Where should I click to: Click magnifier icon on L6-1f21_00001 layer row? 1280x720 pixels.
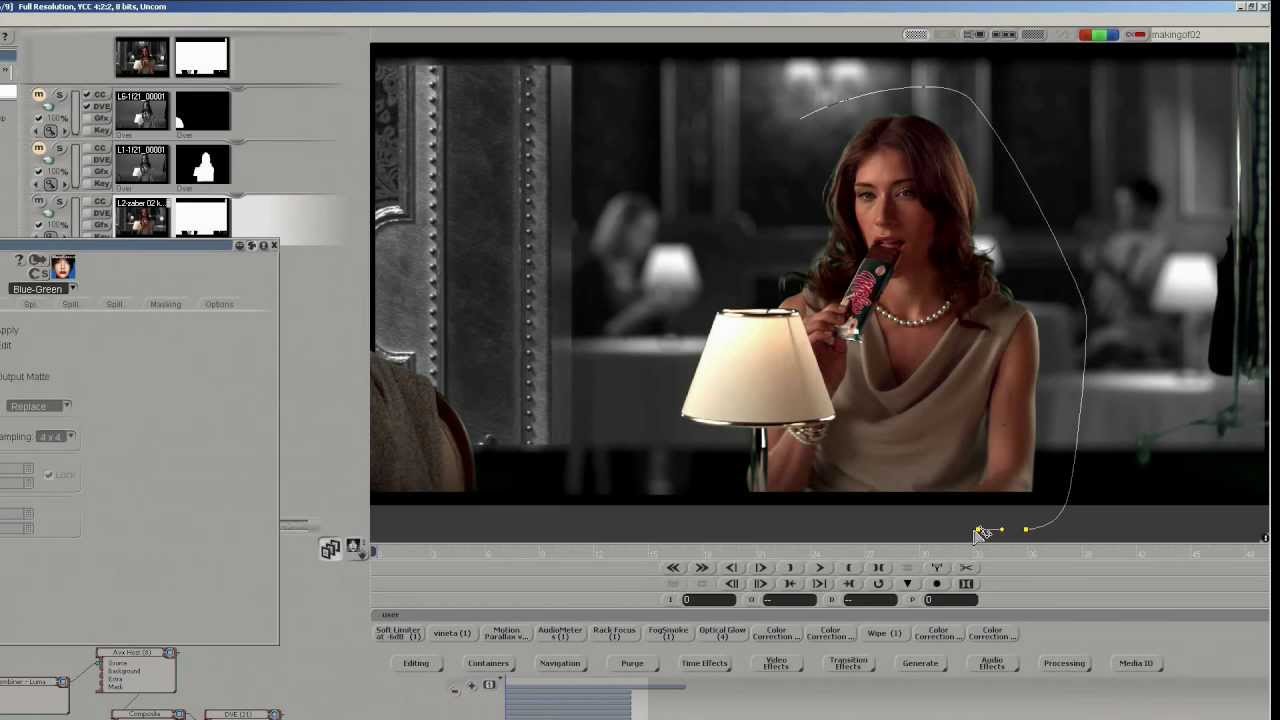(50, 131)
